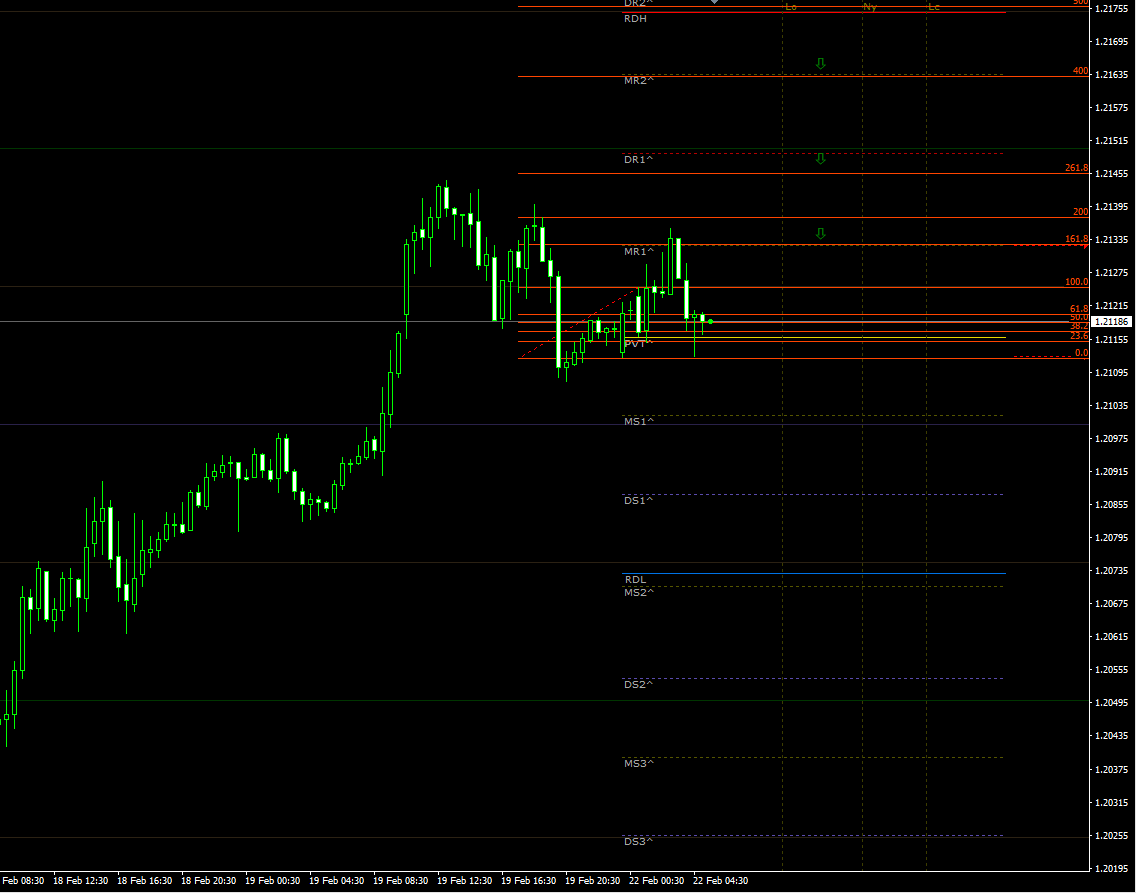Select the green down arrow near DR1 level
The width and height of the screenshot is (1136, 893).
tap(820, 157)
